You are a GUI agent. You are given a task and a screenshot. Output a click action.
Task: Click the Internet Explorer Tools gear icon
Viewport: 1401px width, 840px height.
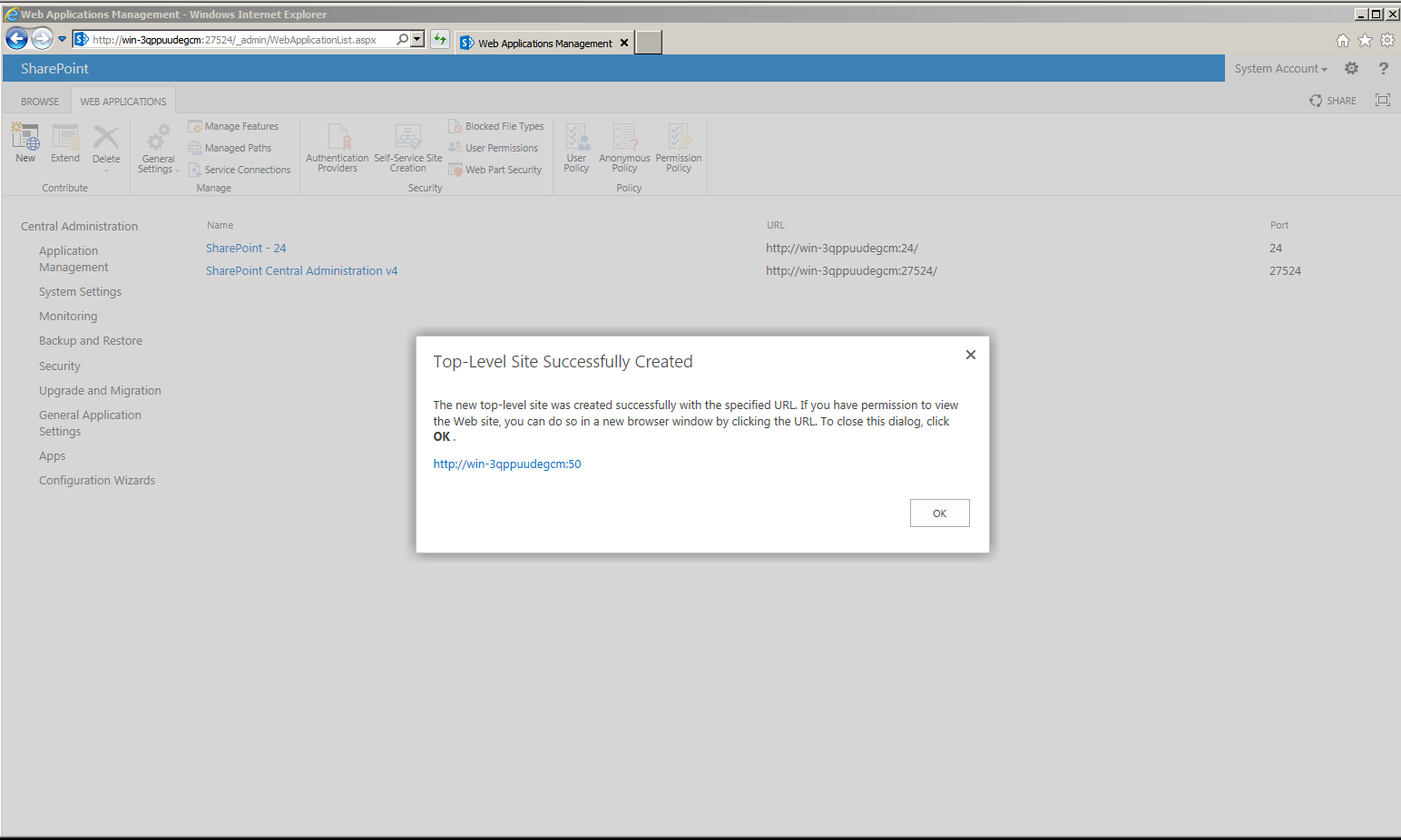pos(1387,40)
